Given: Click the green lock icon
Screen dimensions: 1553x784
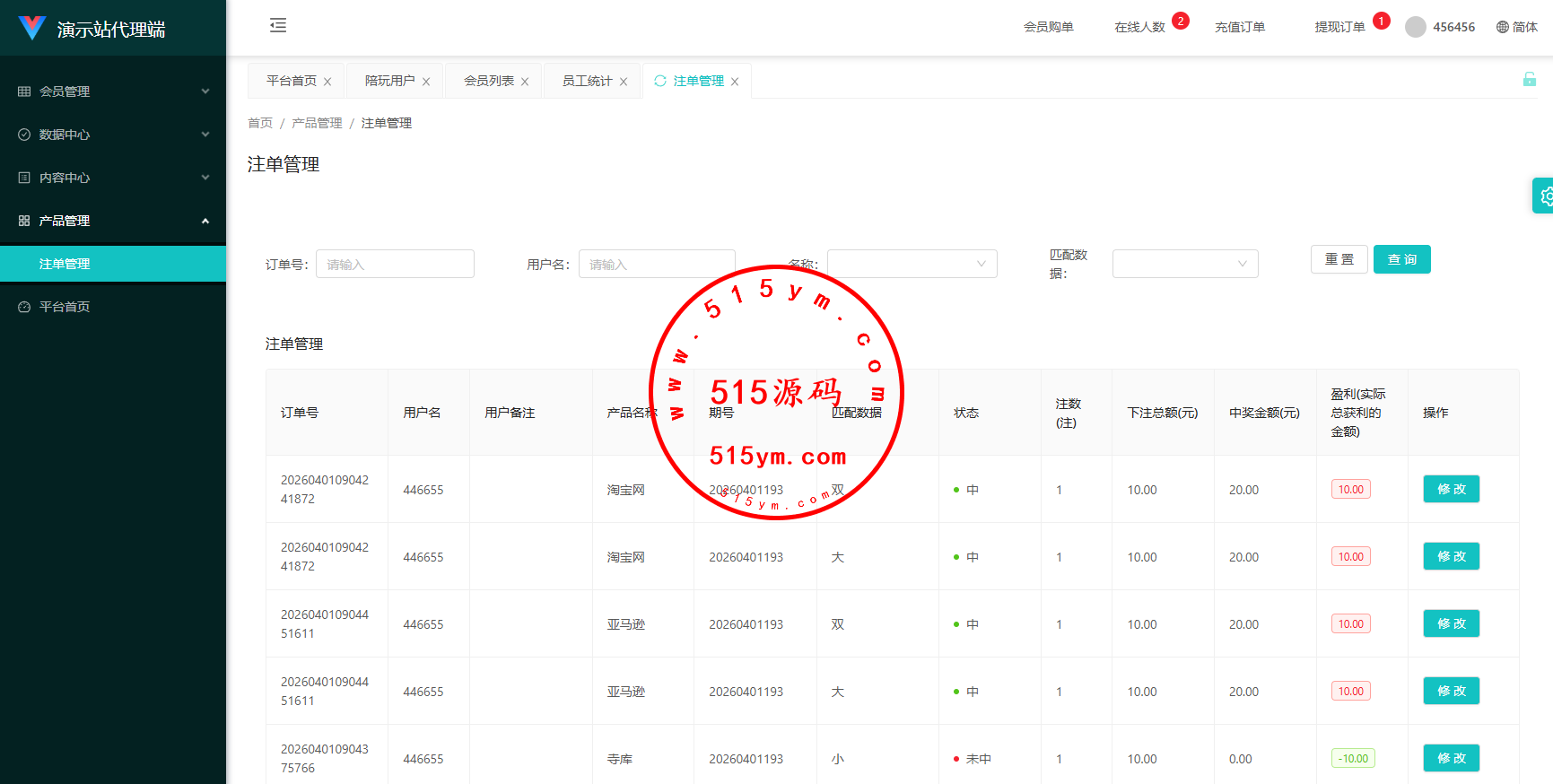Looking at the screenshot, I should (1529, 80).
